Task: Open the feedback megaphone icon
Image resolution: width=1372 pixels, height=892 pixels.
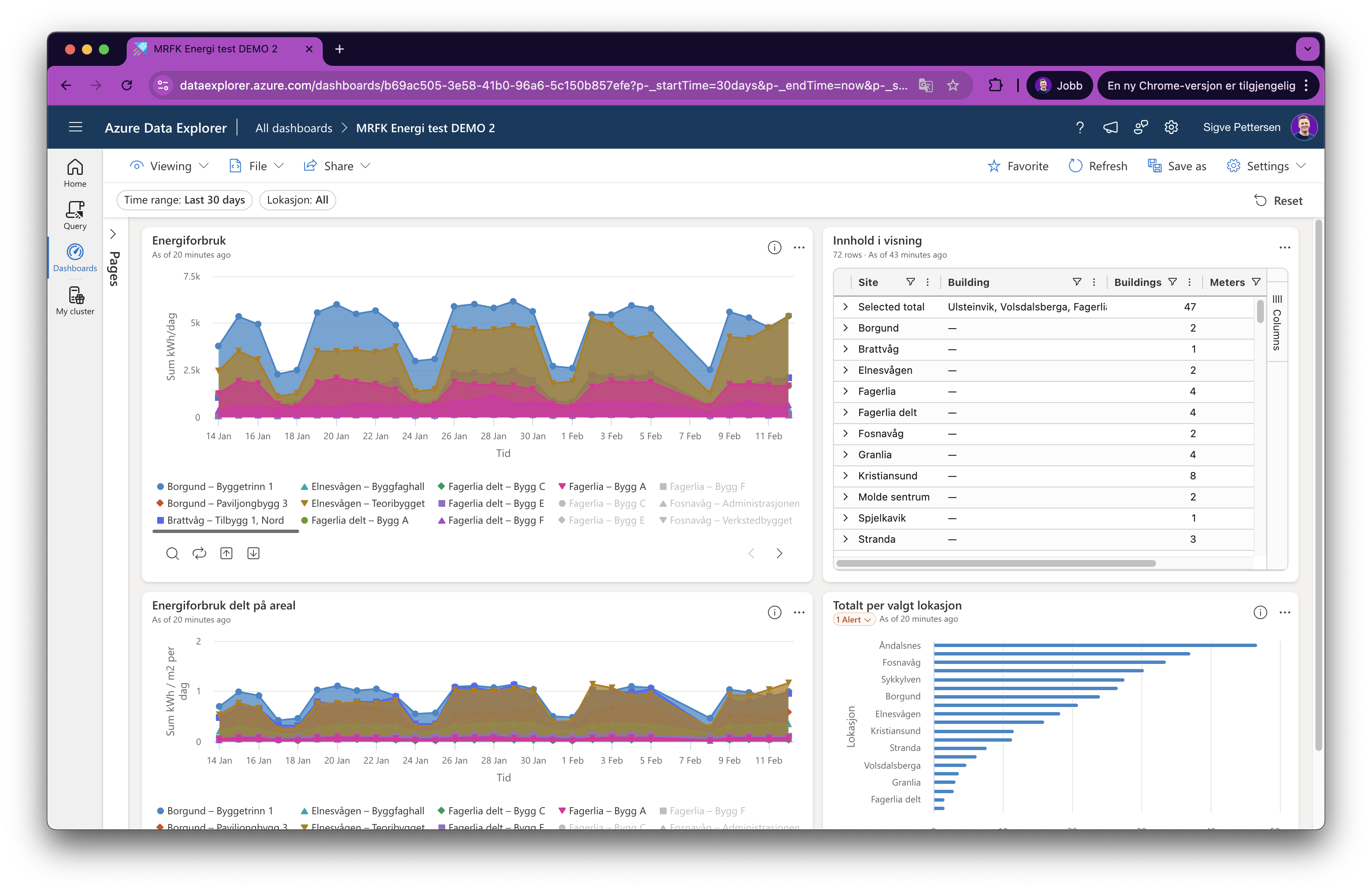Action: pyautogui.click(x=1110, y=128)
